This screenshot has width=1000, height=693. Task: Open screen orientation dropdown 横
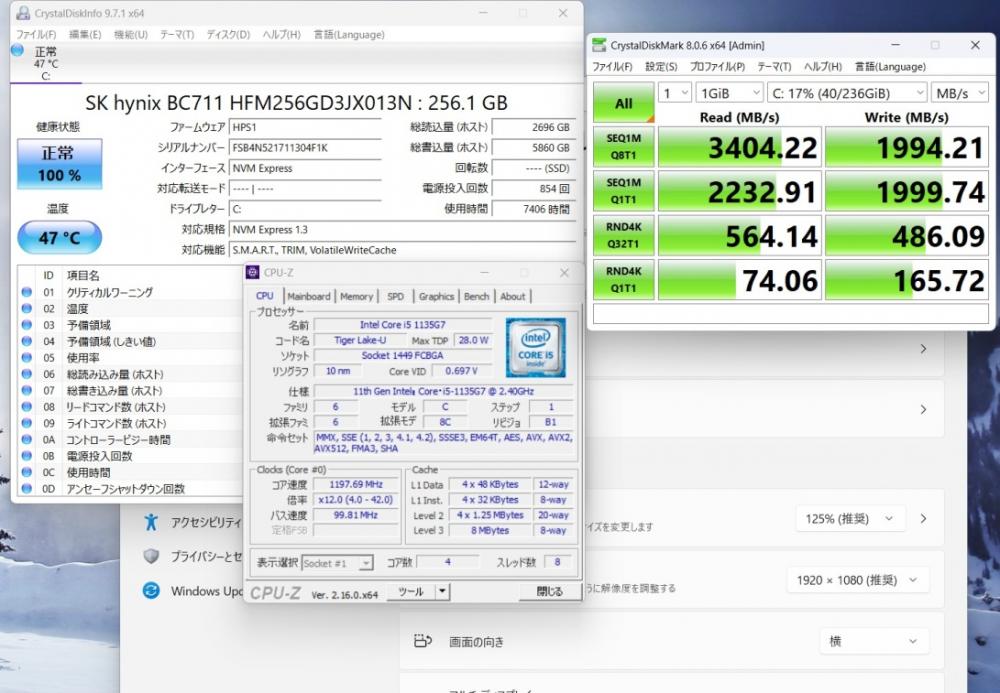coord(873,641)
